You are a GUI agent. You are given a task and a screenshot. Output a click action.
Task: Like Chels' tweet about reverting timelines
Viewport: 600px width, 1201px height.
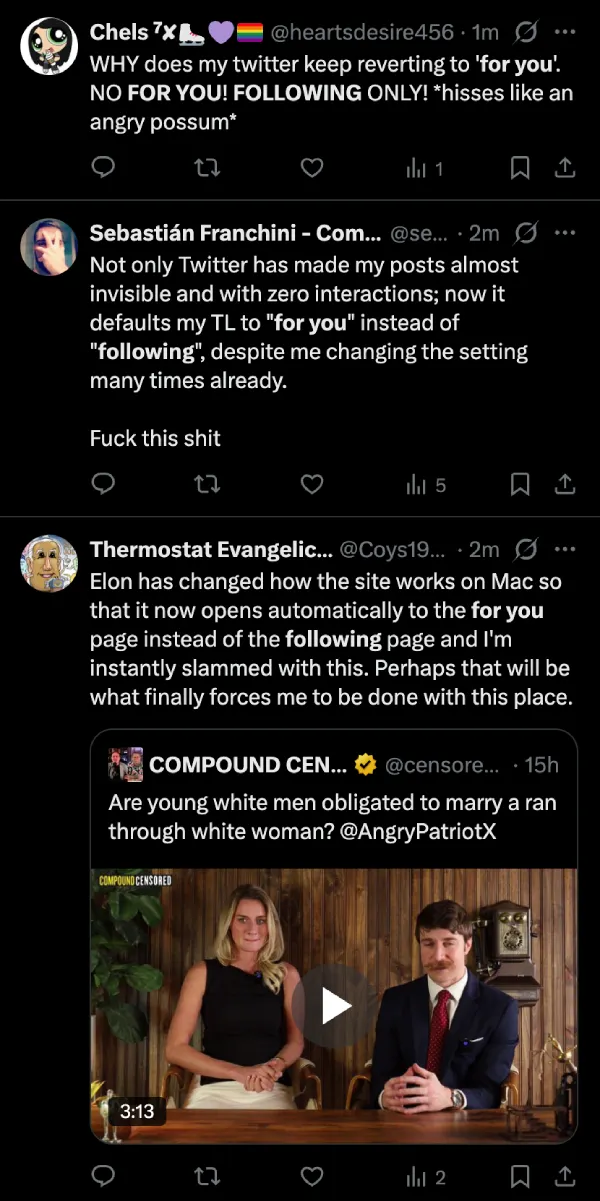(x=311, y=168)
